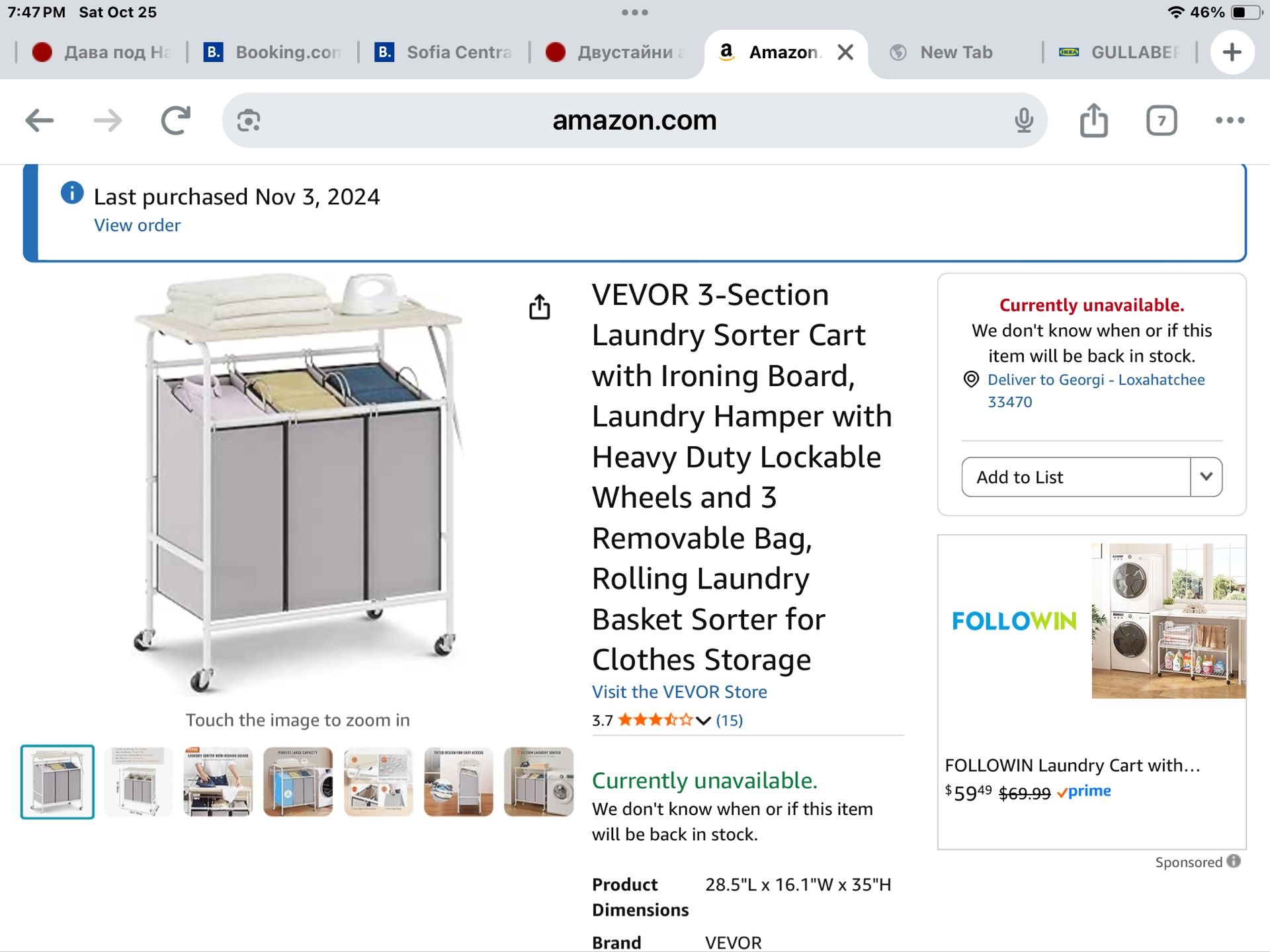Open the Safari share sheet
Viewport: 1270px width, 952px height.
tap(1095, 121)
